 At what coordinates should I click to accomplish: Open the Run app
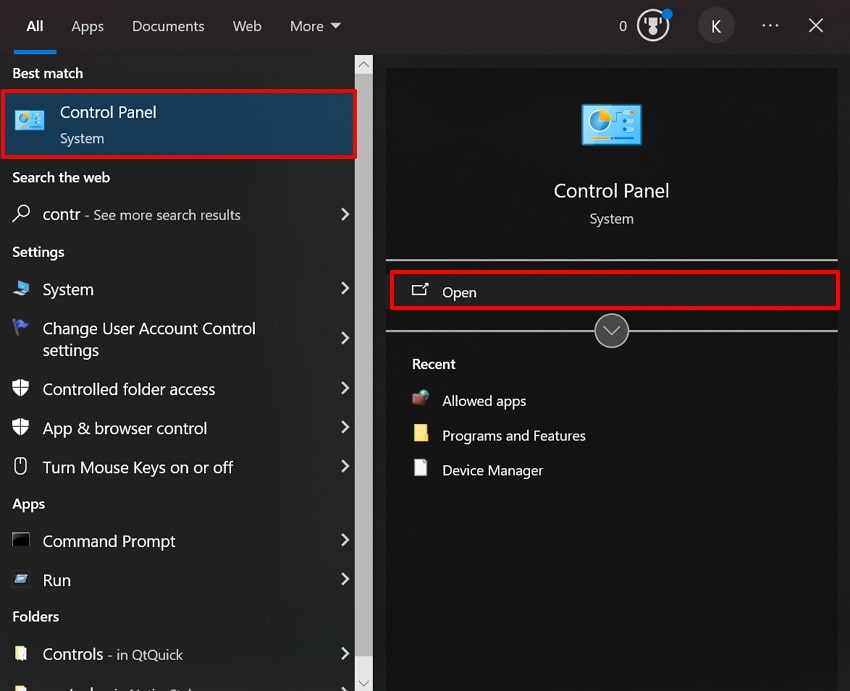pos(56,580)
